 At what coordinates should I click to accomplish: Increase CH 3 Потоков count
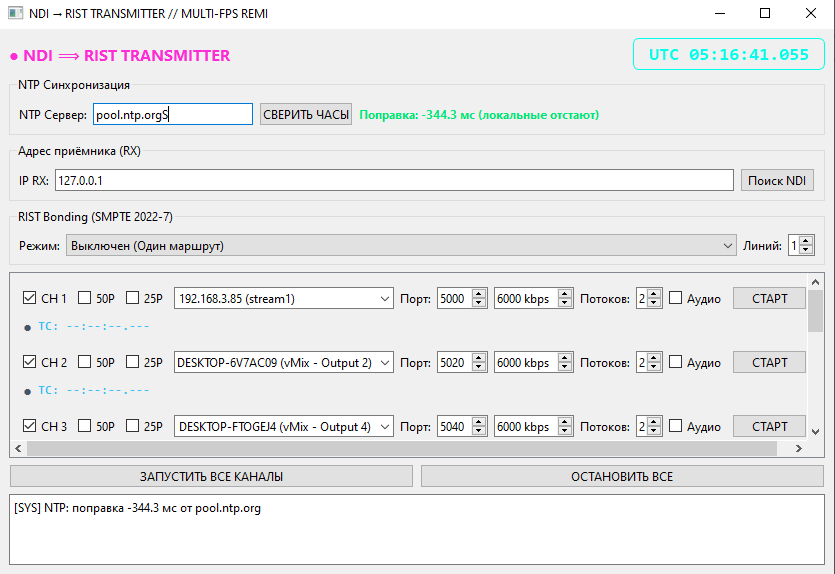654,422
